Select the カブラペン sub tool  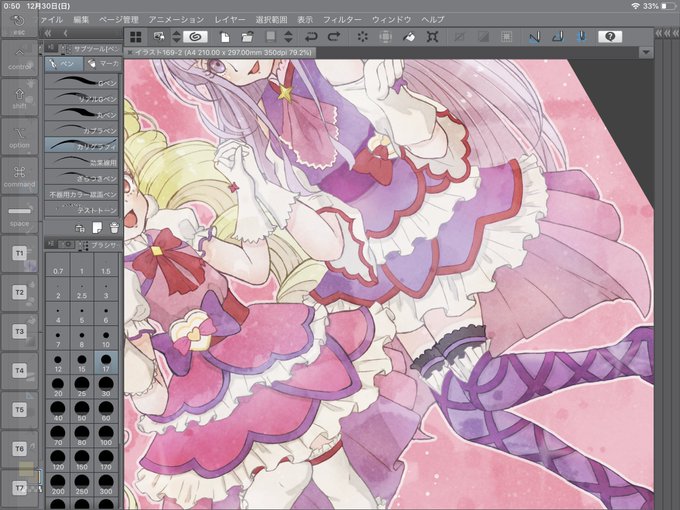point(82,129)
